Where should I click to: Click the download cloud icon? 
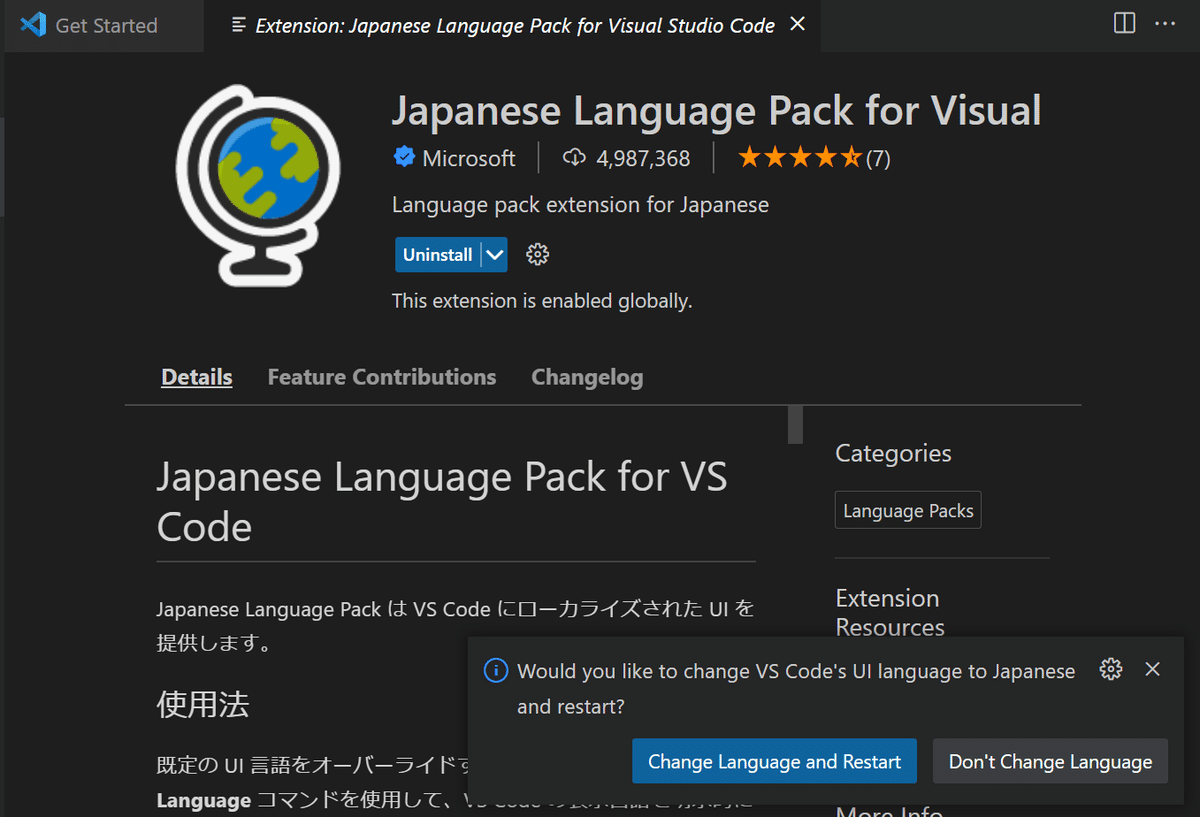[x=574, y=158]
